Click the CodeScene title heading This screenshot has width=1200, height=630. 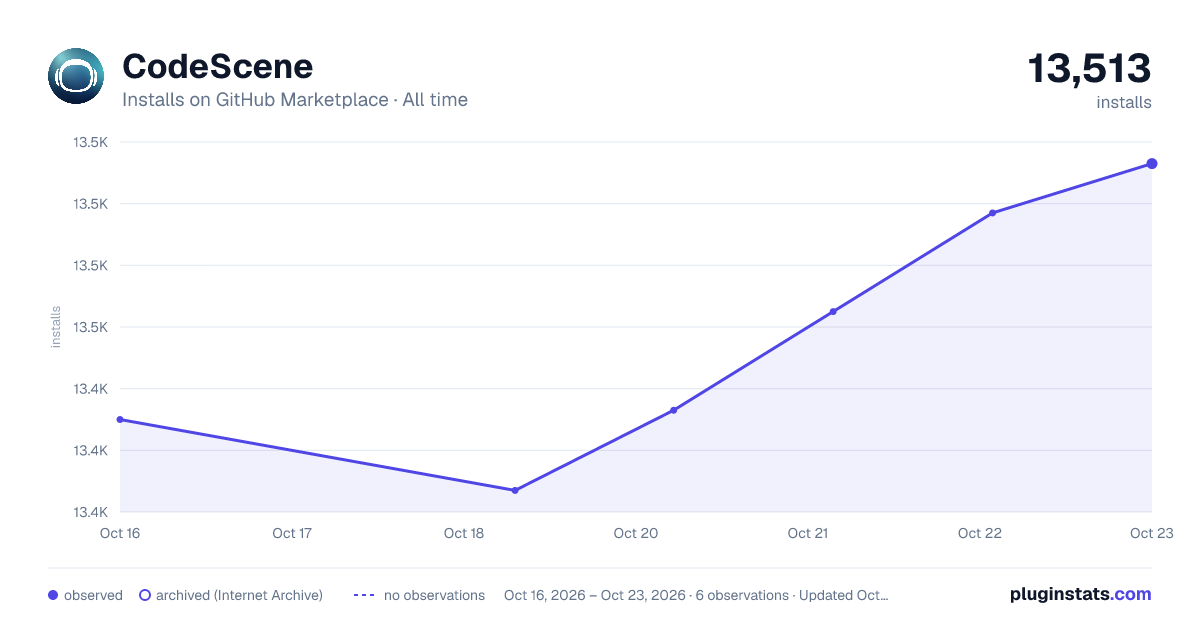[x=217, y=66]
